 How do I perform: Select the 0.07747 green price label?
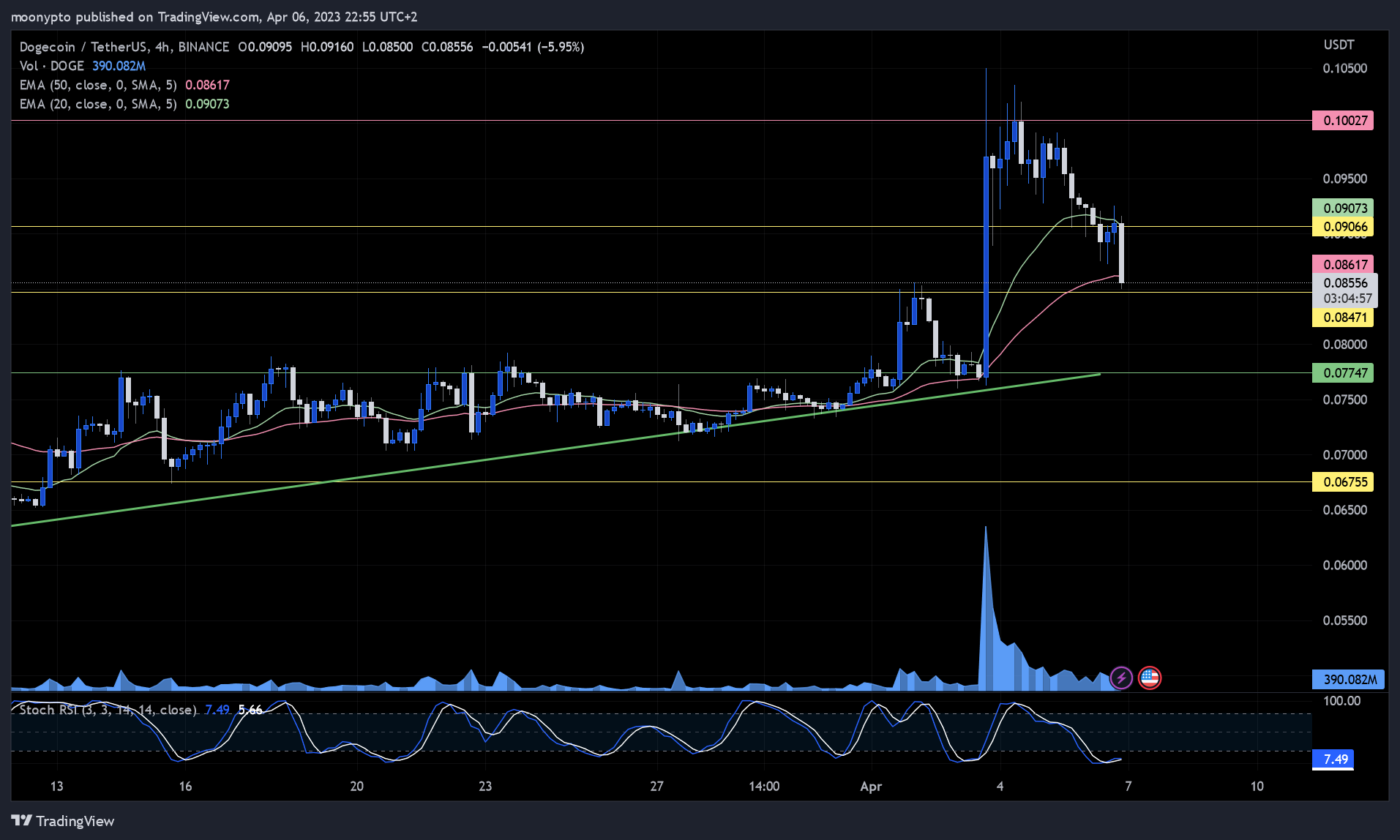point(1343,372)
